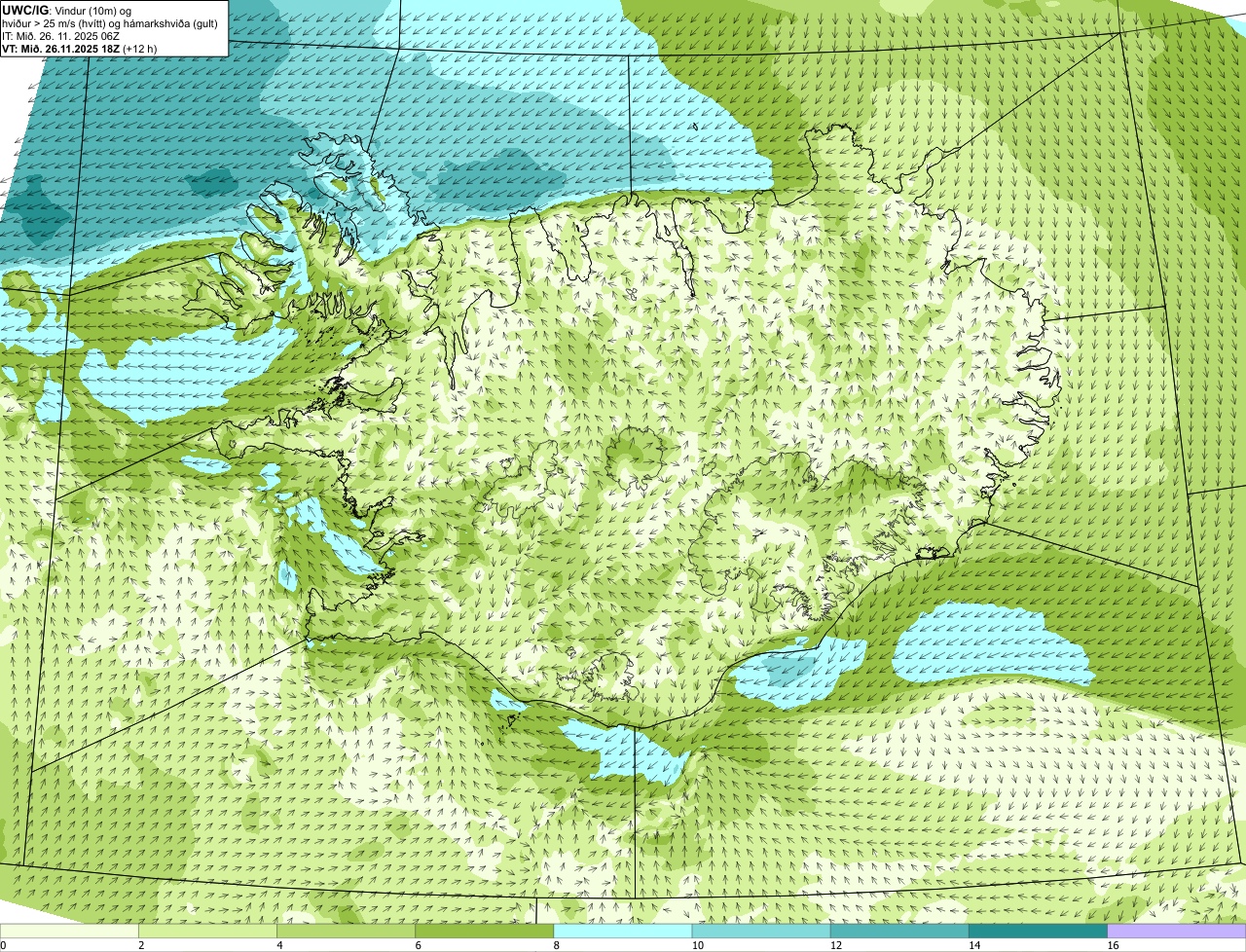Click the "IT: Mið. 26. 11. 2025 06Z" line
Viewport: 1246px width, 952px height.
coord(61,35)
